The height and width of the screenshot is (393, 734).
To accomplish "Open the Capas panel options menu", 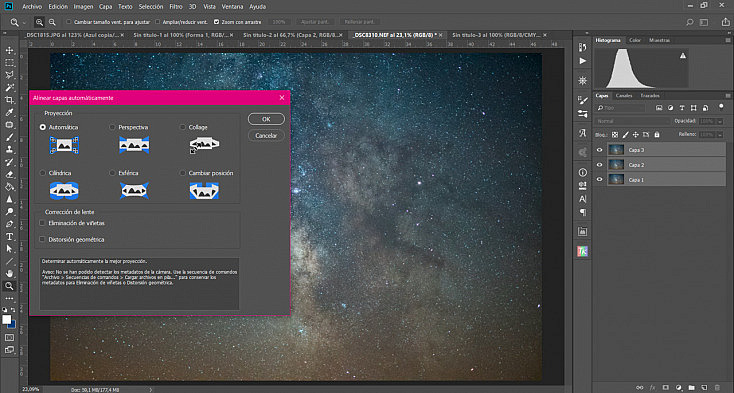I will (727, 95).
